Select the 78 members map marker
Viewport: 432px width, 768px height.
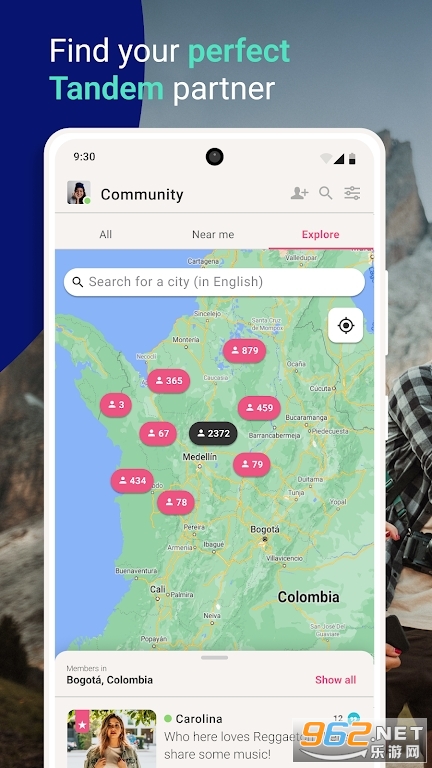(x=176, y=503)
